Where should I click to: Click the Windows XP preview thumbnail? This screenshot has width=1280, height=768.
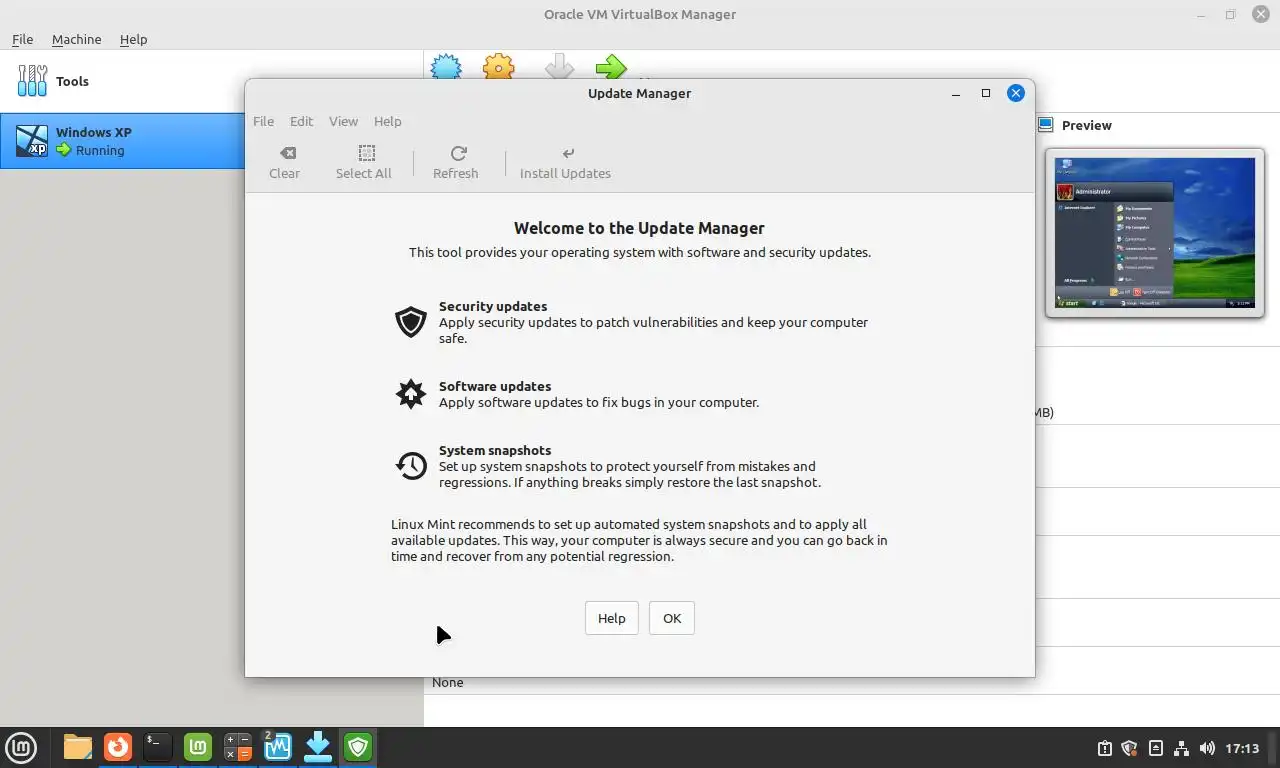pyautogui.click(x=1155, y=233)
